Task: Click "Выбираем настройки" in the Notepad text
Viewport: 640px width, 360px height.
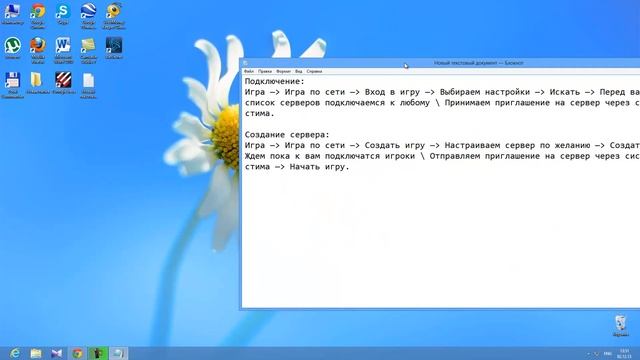Action: 485,92
